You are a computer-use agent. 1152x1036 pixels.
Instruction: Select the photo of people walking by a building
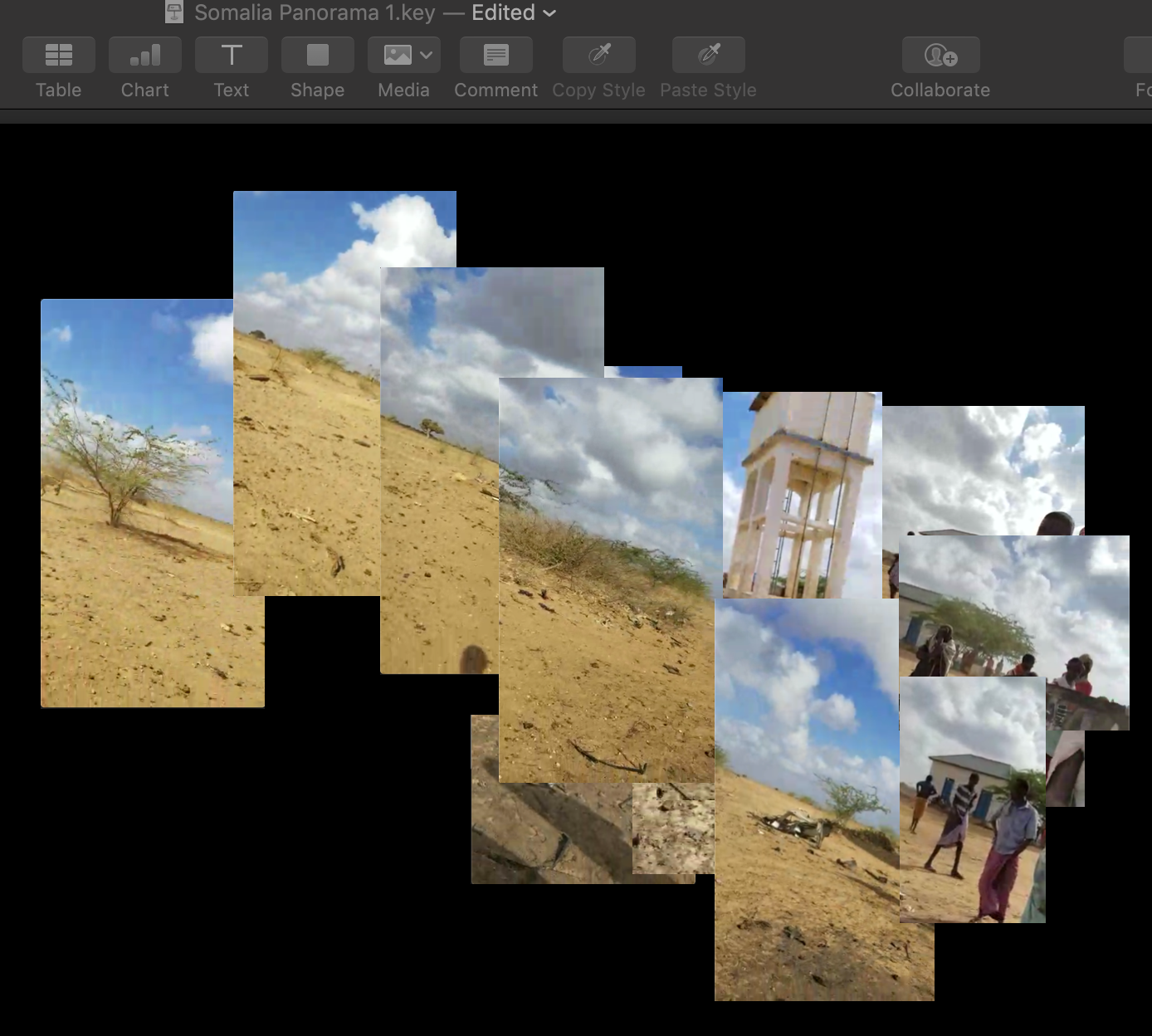coord(972,799)
